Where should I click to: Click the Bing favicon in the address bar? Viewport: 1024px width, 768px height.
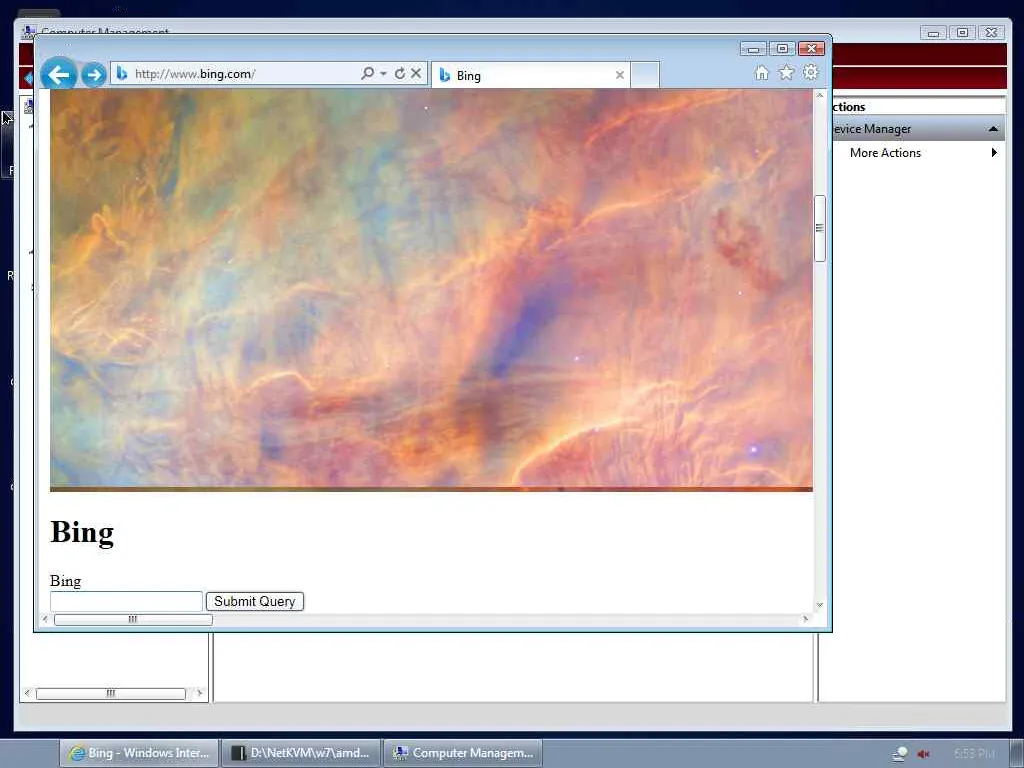coord(121,74)
